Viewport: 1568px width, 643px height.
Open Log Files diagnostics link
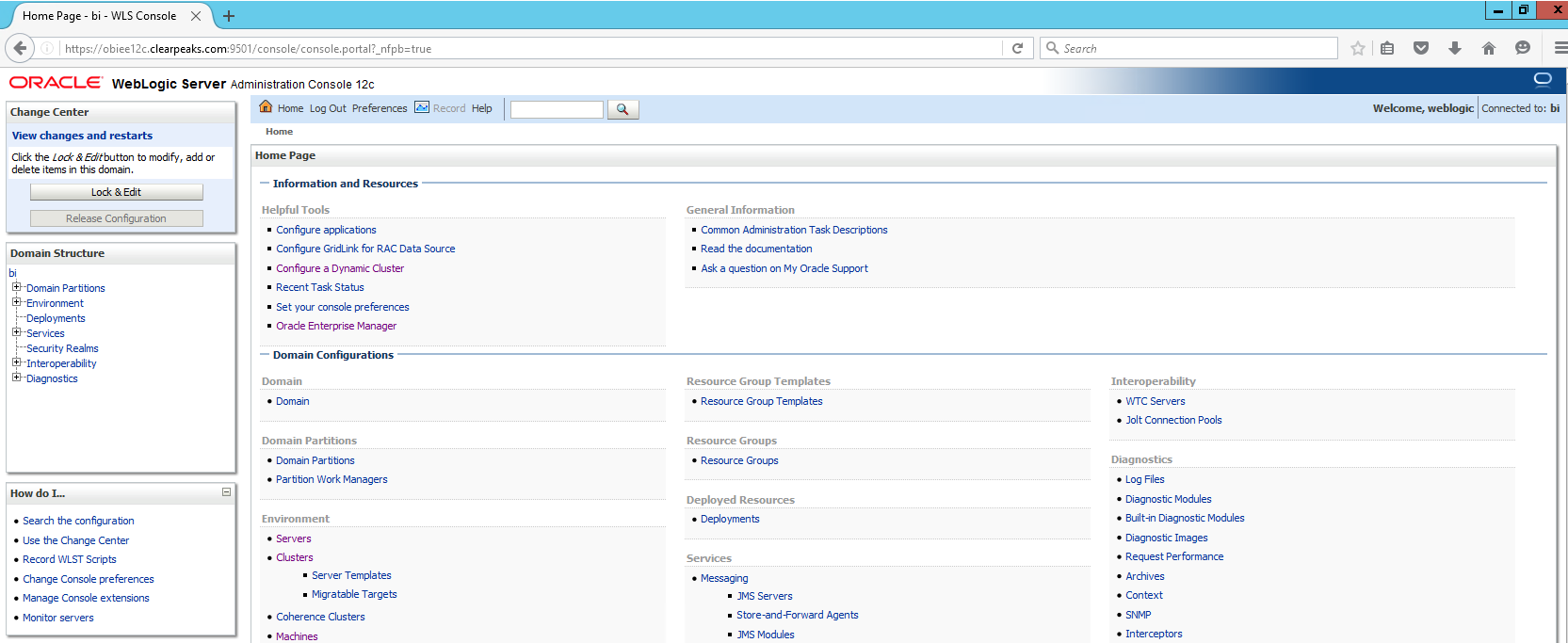pyautogui.click(x=1145, y=479)
